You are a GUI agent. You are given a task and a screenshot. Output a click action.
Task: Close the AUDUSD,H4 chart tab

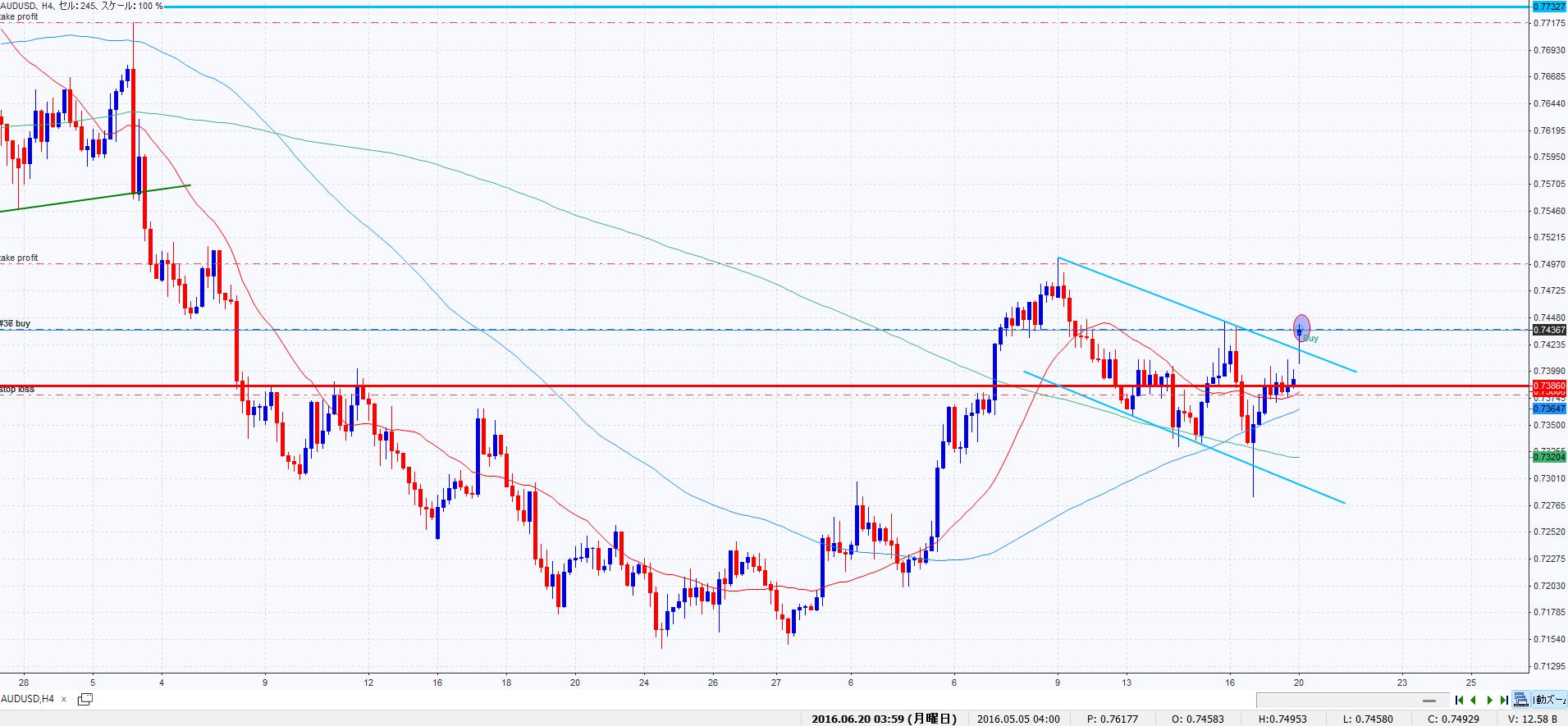(x=64, y=699)
